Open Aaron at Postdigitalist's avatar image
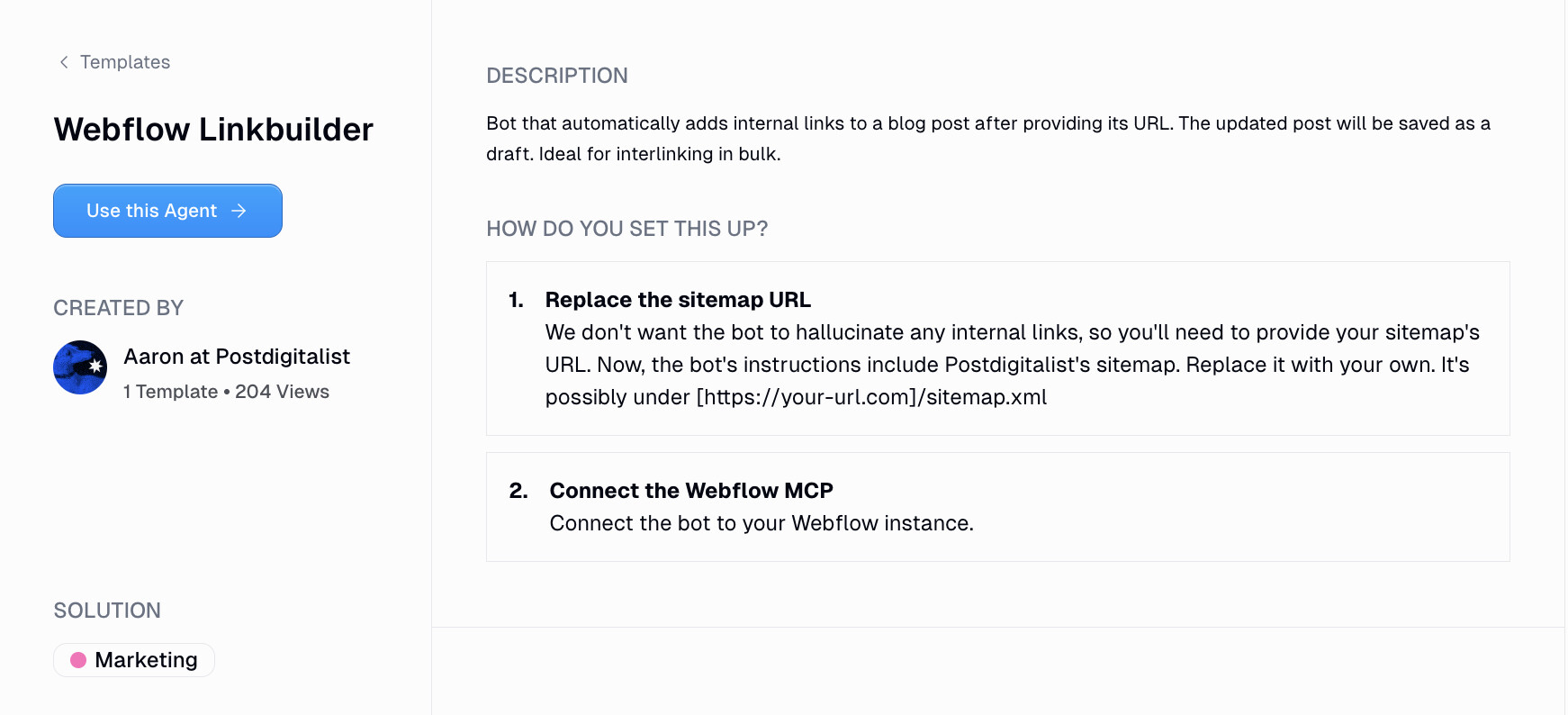The image size is (1568, 715). (80, 367)
